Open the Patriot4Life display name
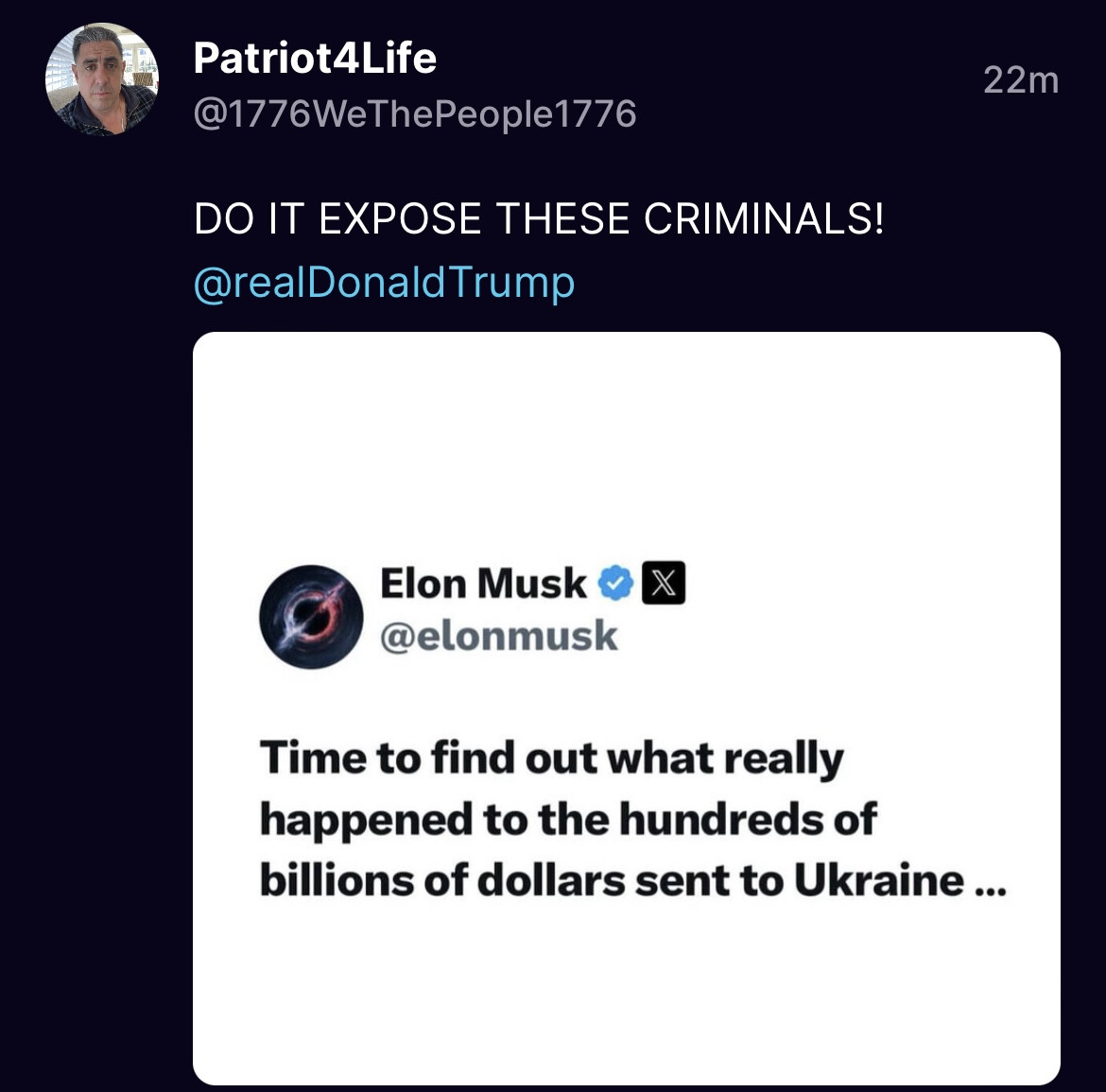Image resolution: width=1106 pixels, height=1092 pixels. click(315, 59)
